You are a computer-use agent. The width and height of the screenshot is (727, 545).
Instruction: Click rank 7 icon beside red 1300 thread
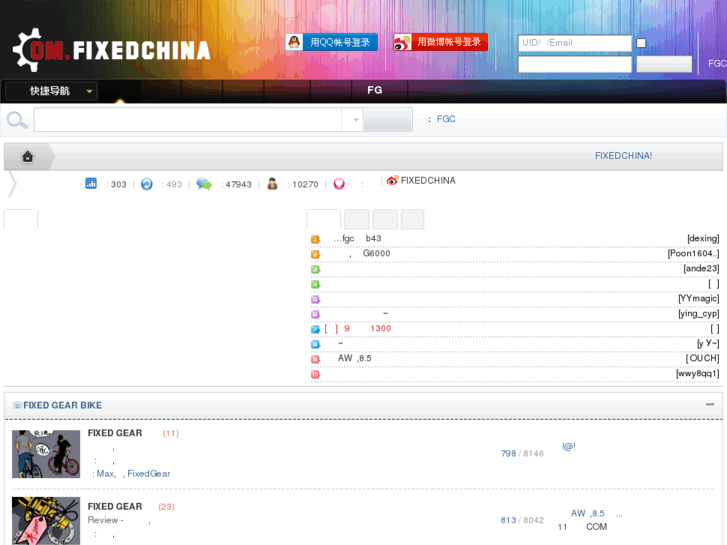click(x=315, y=329)
